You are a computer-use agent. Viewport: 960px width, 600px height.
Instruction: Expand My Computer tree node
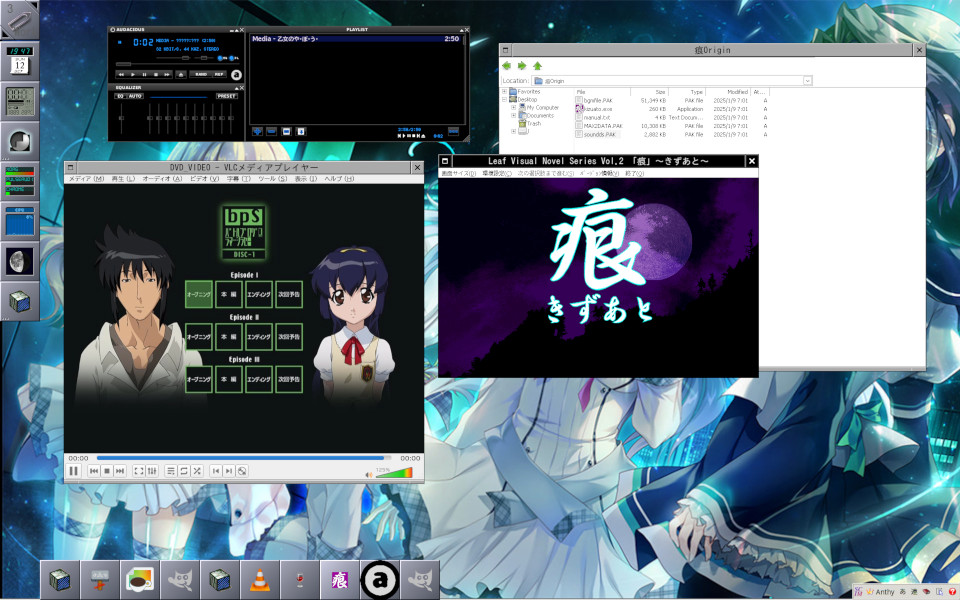(x=513, y=107)
